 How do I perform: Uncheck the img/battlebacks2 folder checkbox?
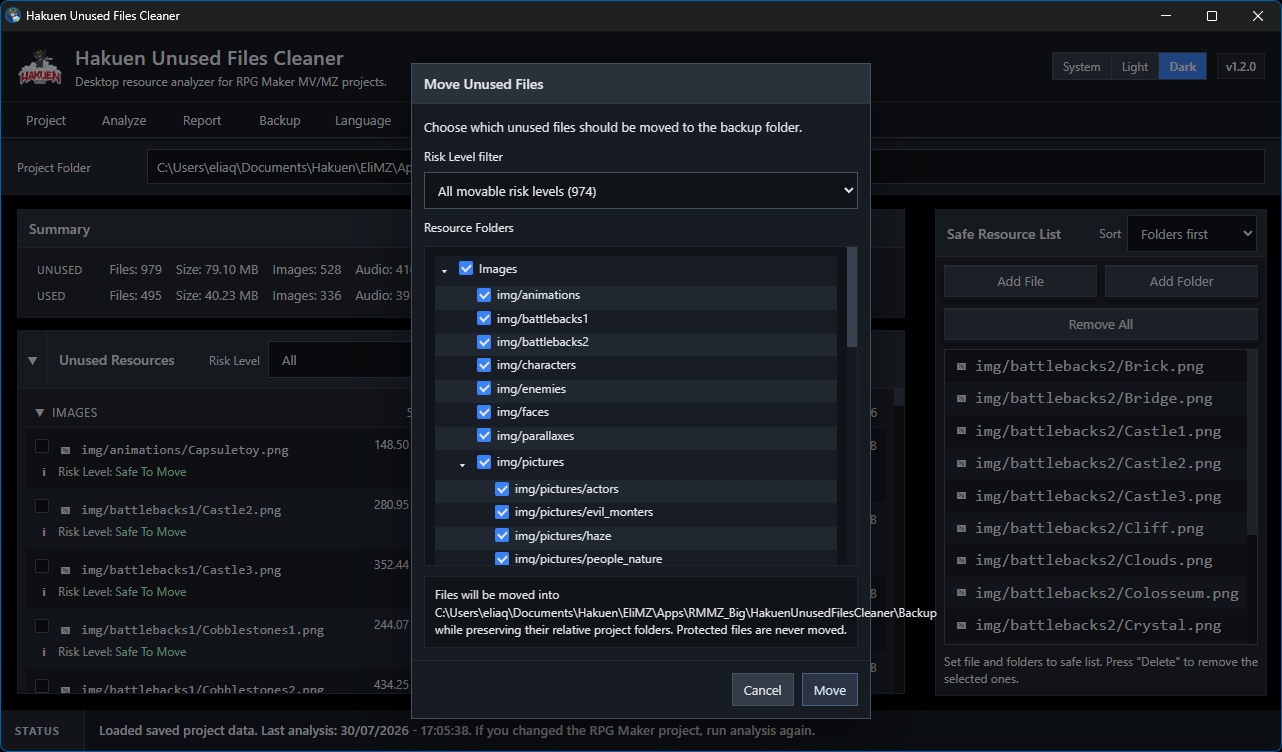(484, 341)
